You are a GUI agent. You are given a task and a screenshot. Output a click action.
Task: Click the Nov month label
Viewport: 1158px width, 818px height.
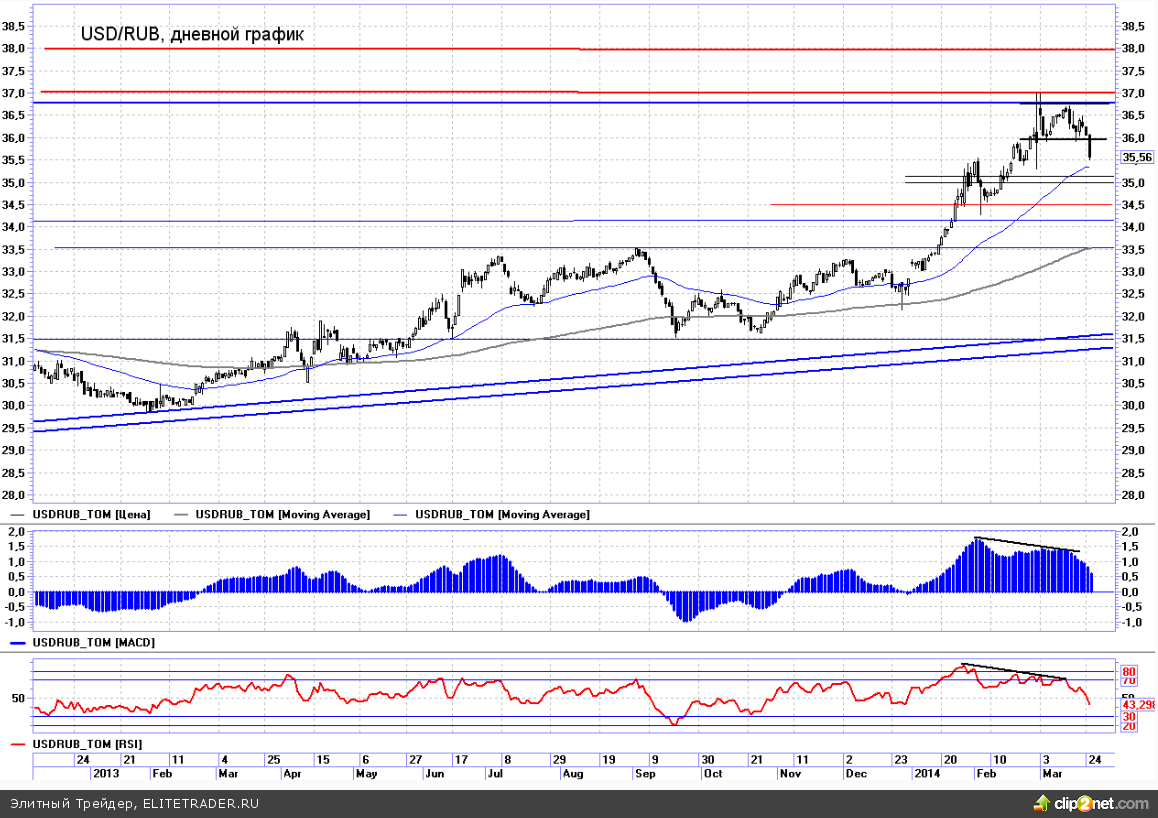pos(790,773)
